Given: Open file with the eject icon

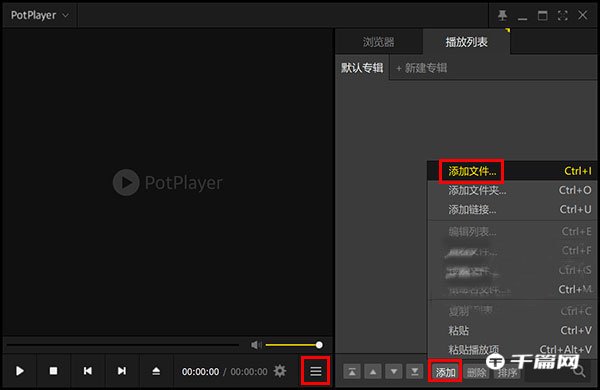Looking at the screenshot, I should (156, 371).
